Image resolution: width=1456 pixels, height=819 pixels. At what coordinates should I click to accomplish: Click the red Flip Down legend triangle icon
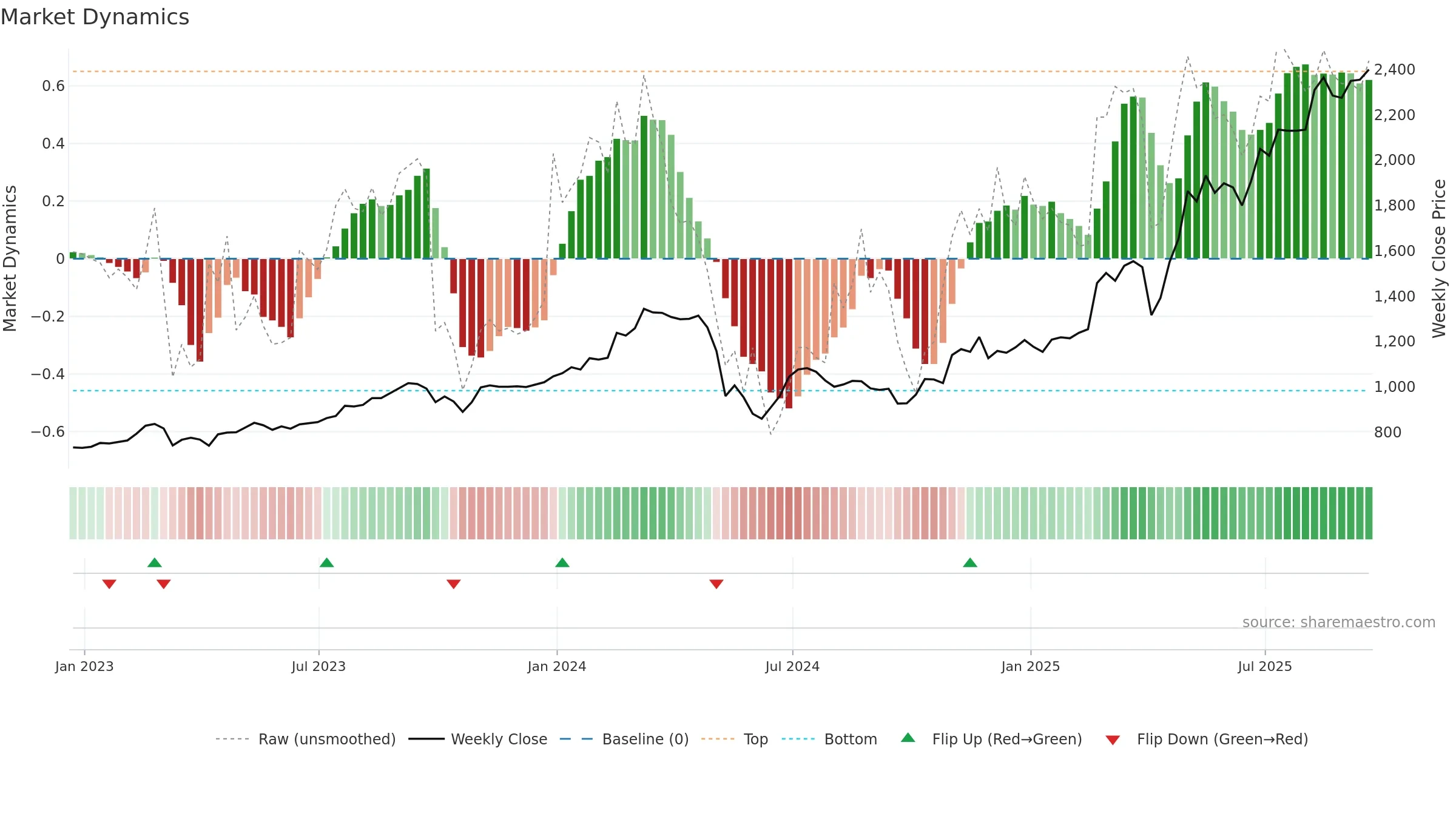click(1113, 740)
